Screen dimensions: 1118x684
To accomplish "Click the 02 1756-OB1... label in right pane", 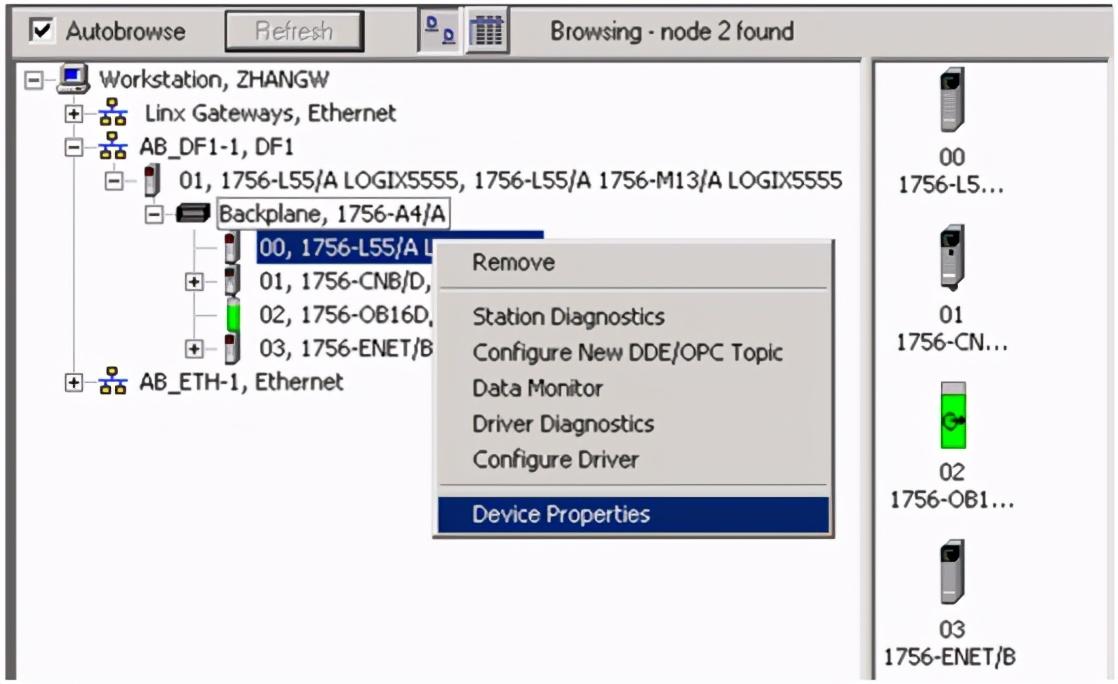I will coord(952,486).
